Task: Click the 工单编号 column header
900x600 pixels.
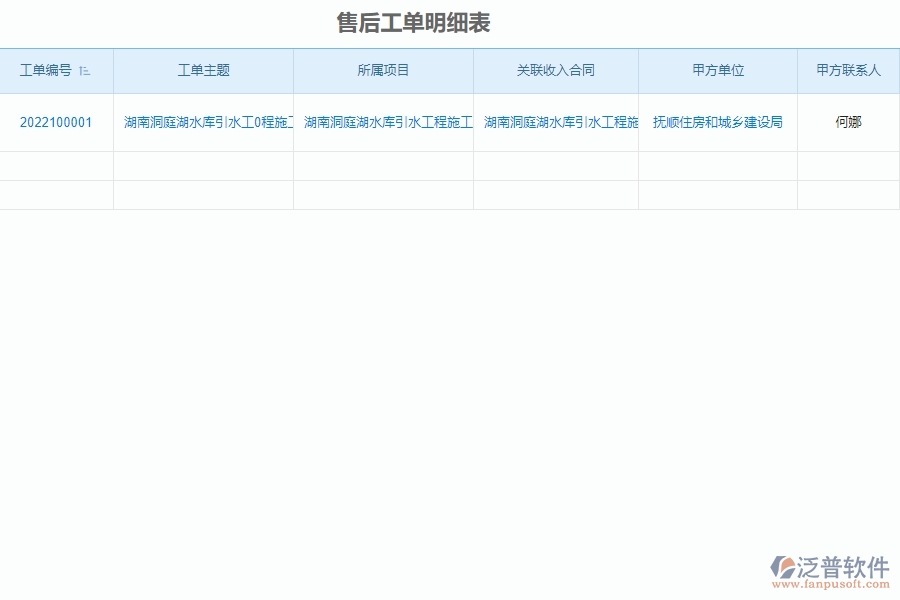Action: (x=48, y=71)
